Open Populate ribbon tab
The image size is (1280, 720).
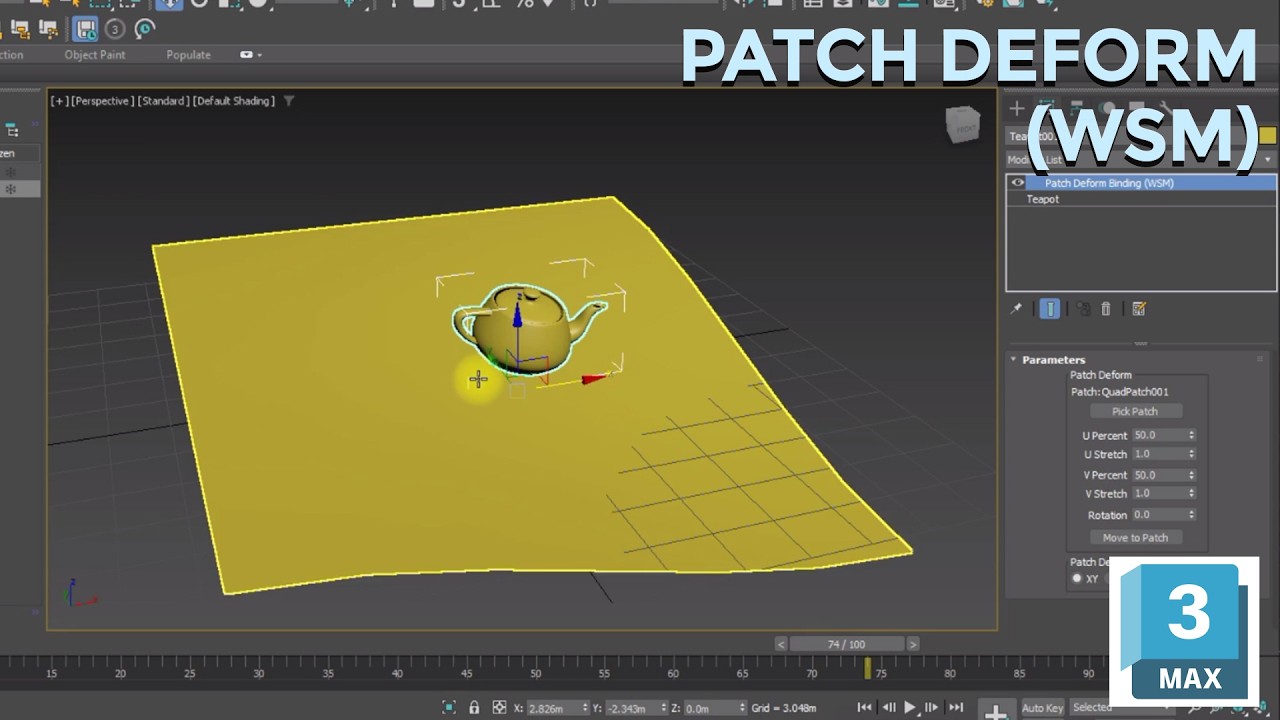[188, 55]
